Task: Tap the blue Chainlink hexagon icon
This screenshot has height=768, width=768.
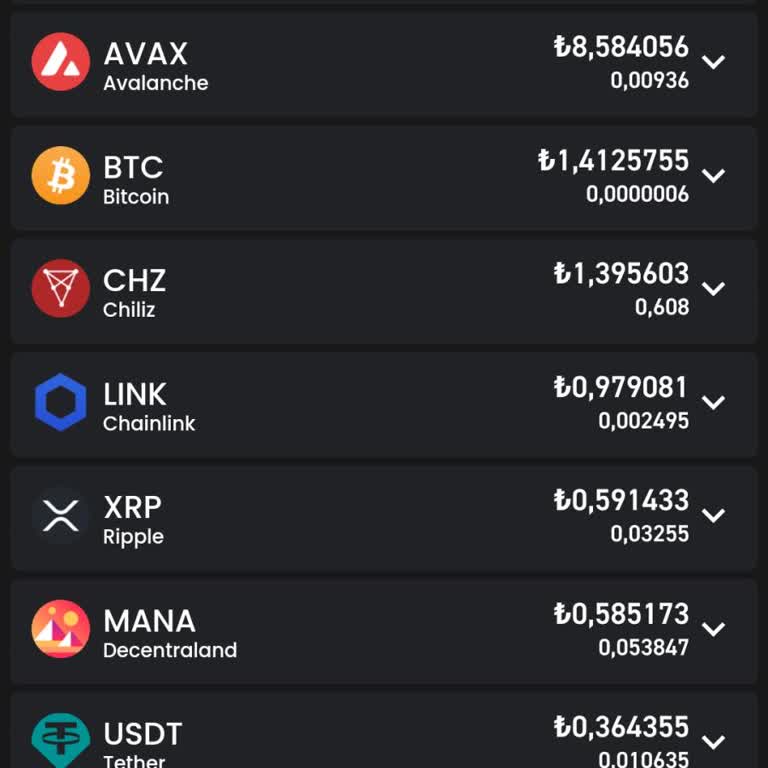Action: click(x=61, y=402)
